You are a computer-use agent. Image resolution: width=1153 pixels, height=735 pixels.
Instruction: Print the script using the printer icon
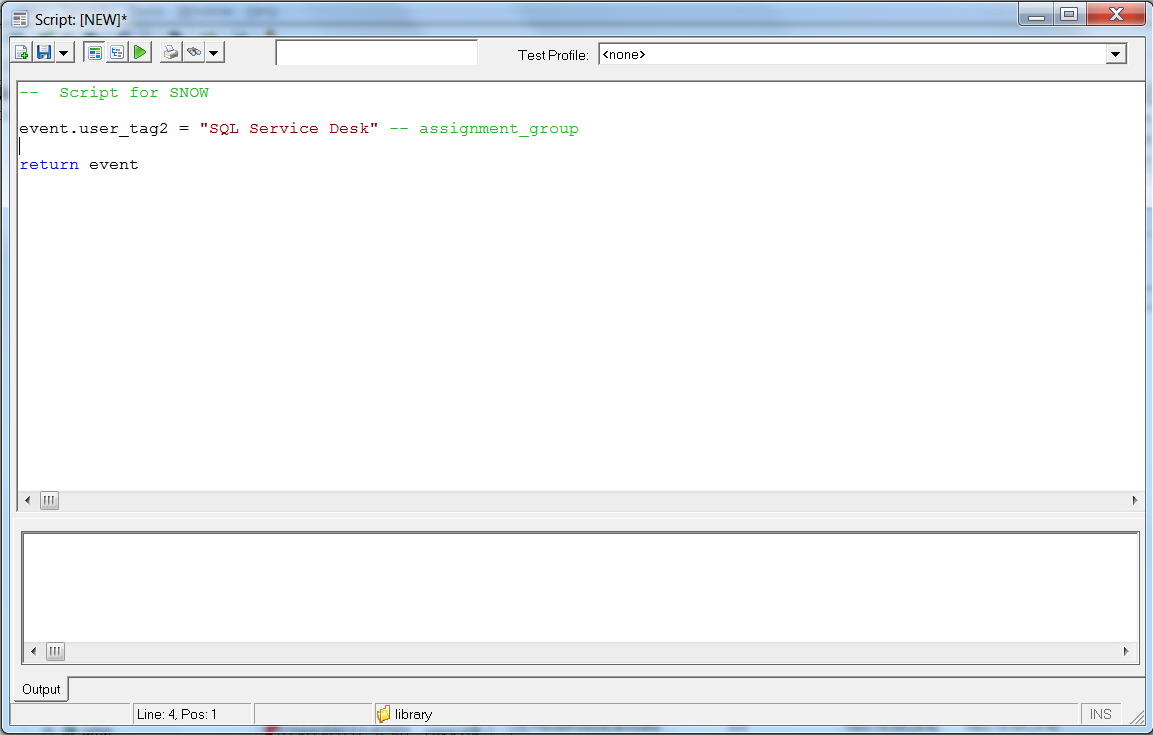pyautogui.click(x=170, y=51)
